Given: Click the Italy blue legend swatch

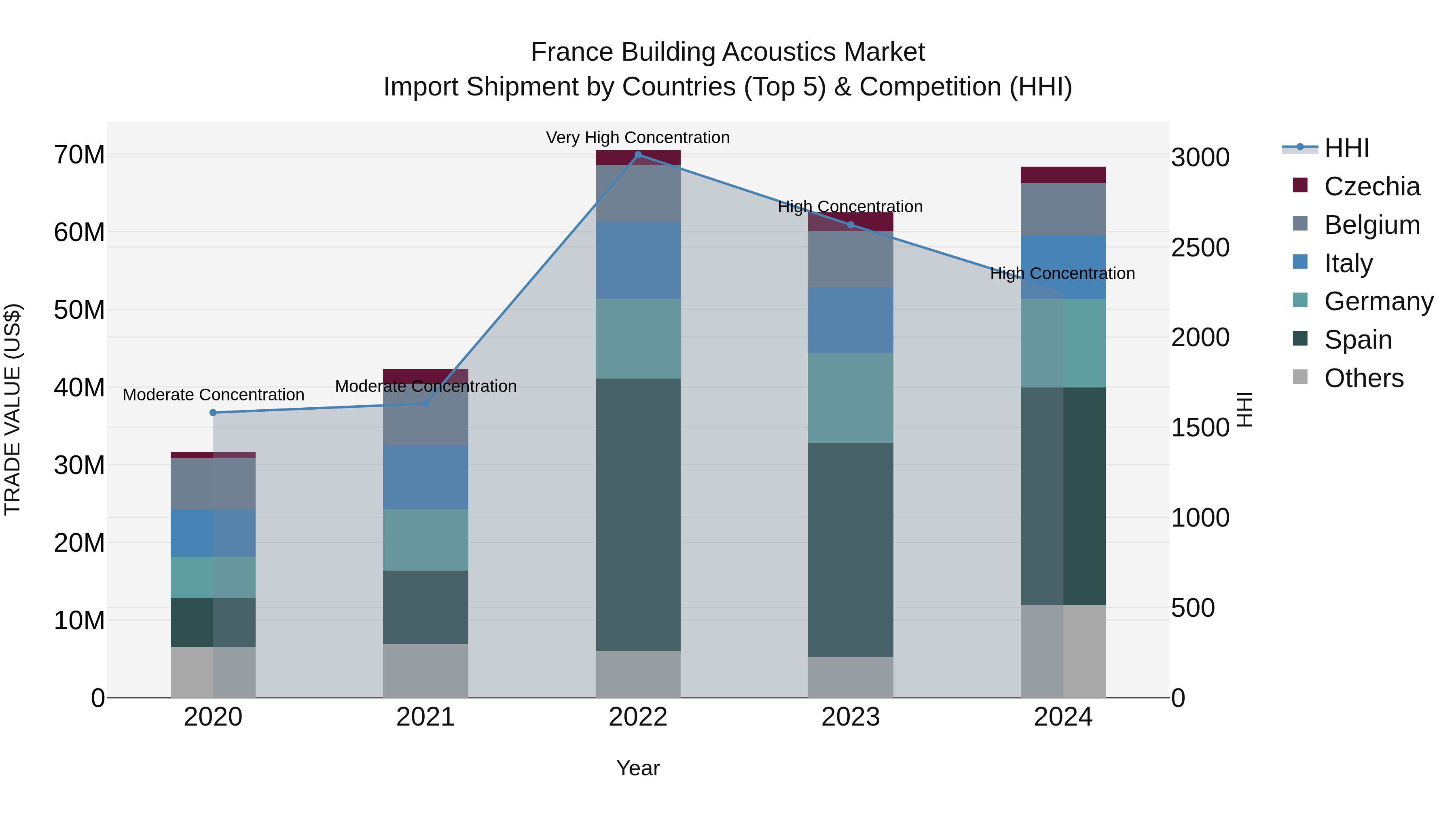Looking at the screenshot, I should tap(1300, 262).
